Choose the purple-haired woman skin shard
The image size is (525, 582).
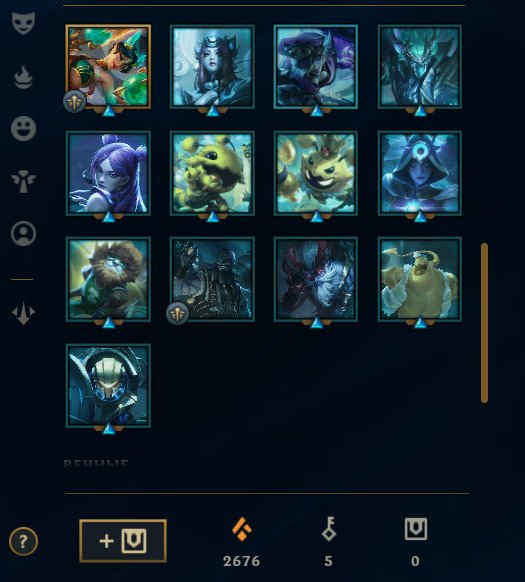pyautogui.click(x=108, y=173)
